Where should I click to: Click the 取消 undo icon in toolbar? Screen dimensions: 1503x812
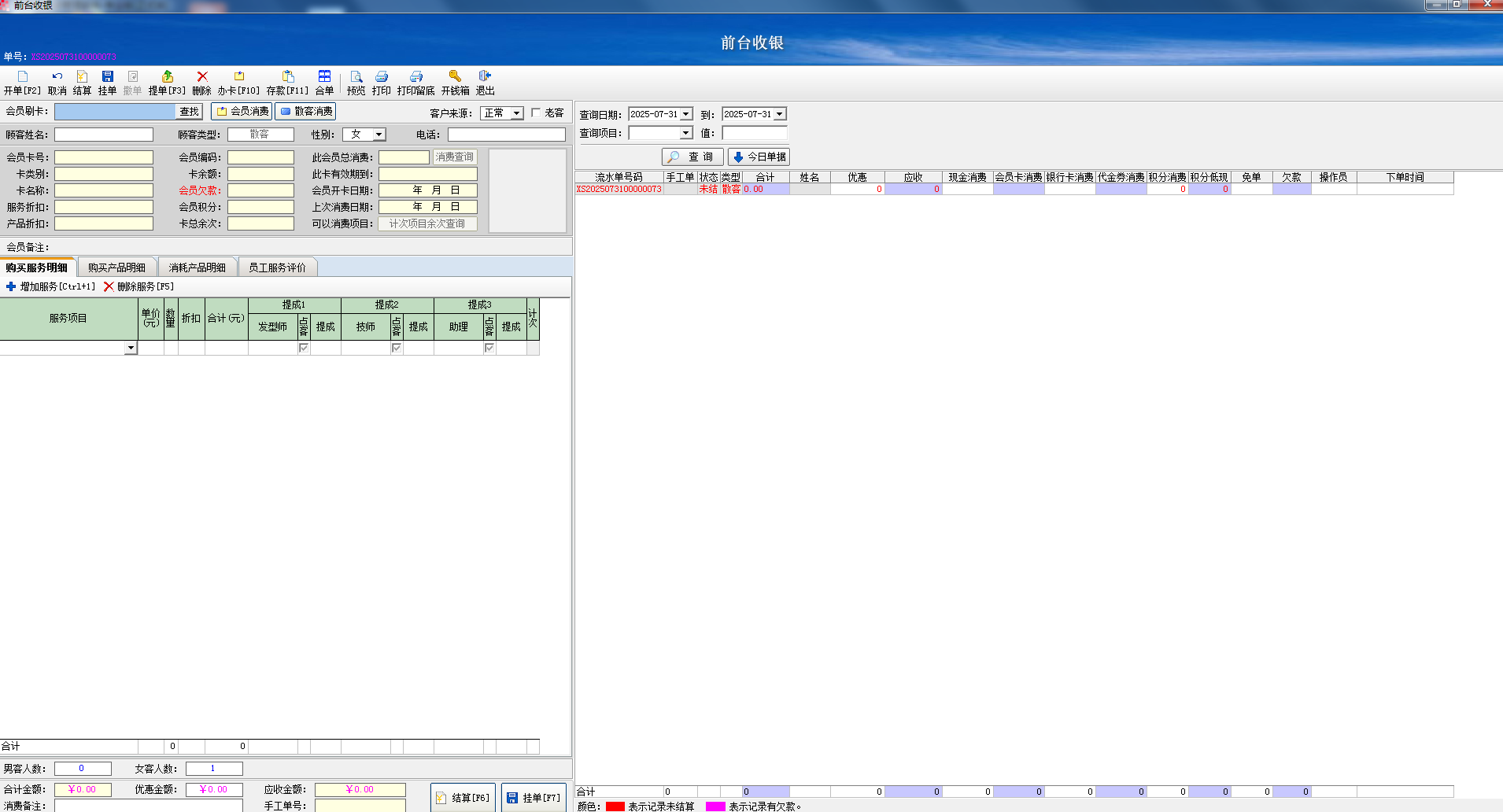[57, 77]
